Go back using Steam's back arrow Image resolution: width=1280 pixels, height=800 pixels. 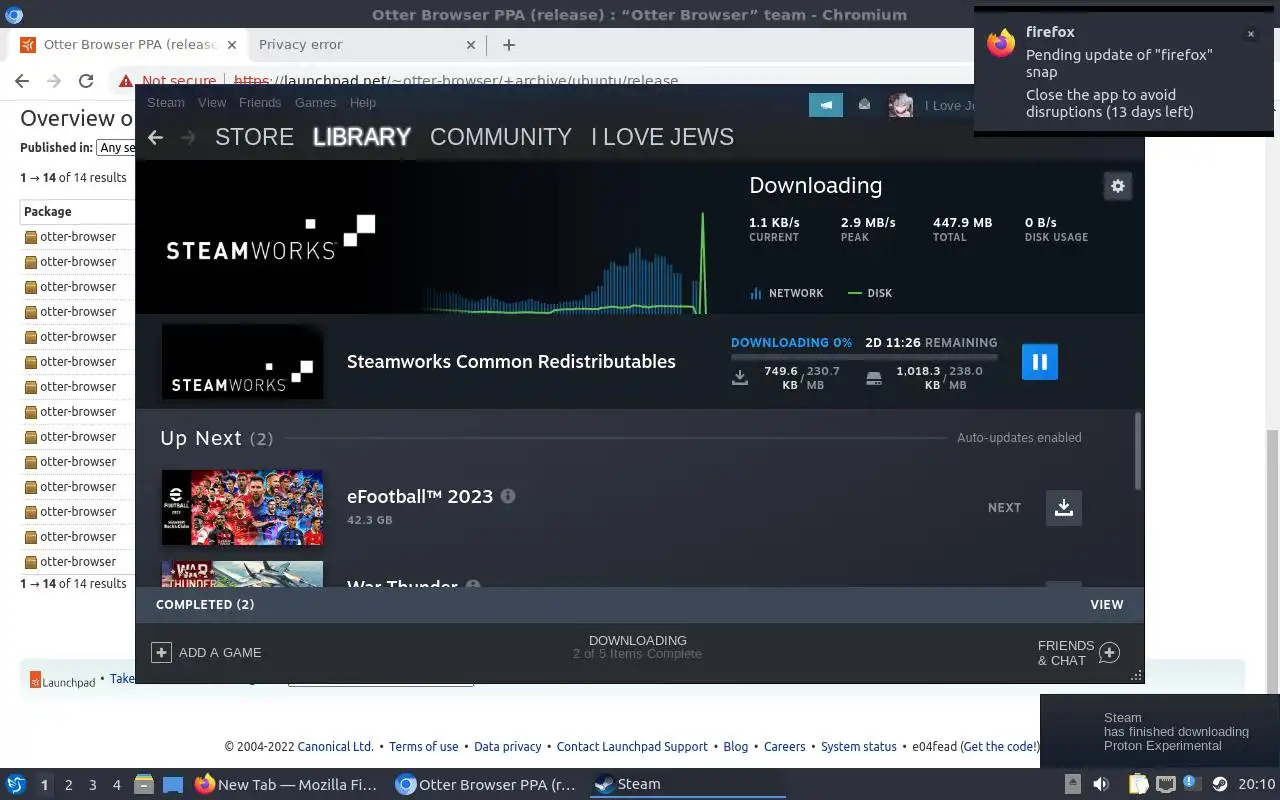click(155, 138)
